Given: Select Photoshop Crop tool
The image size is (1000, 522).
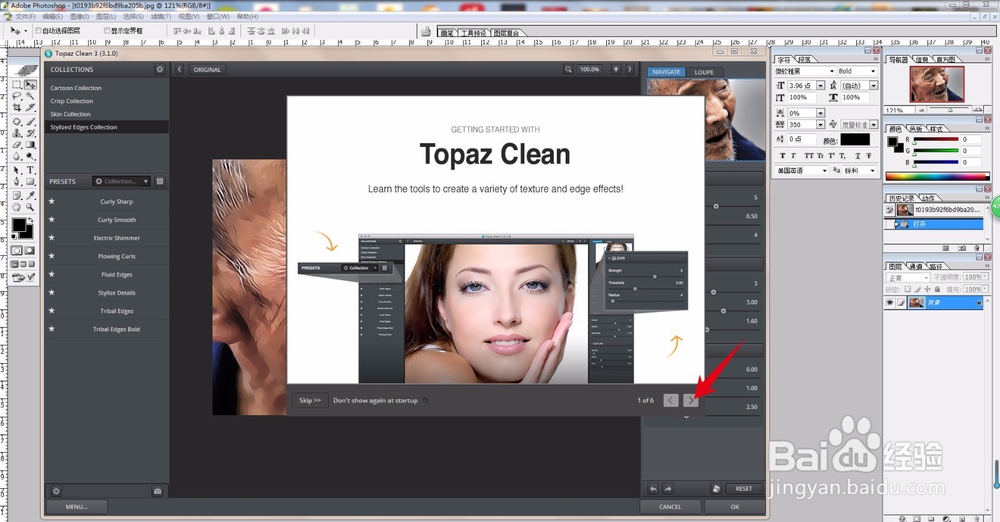Looking at the screenshot, I should click(17, 107).
